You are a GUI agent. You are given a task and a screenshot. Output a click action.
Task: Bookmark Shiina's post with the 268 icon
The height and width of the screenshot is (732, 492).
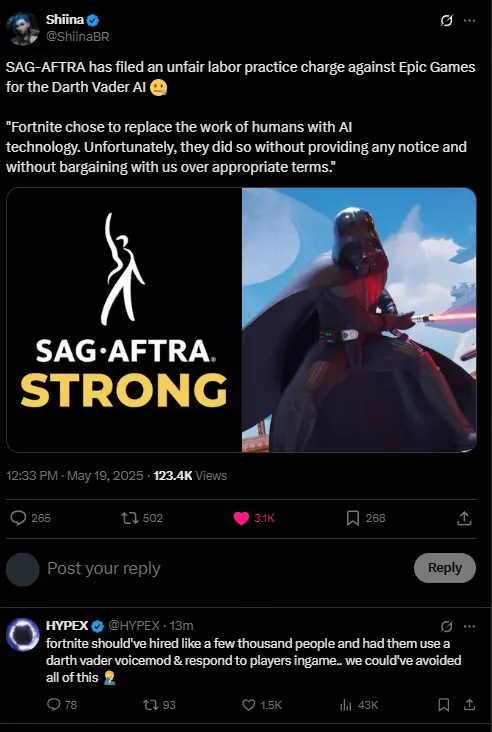[353, 518]
